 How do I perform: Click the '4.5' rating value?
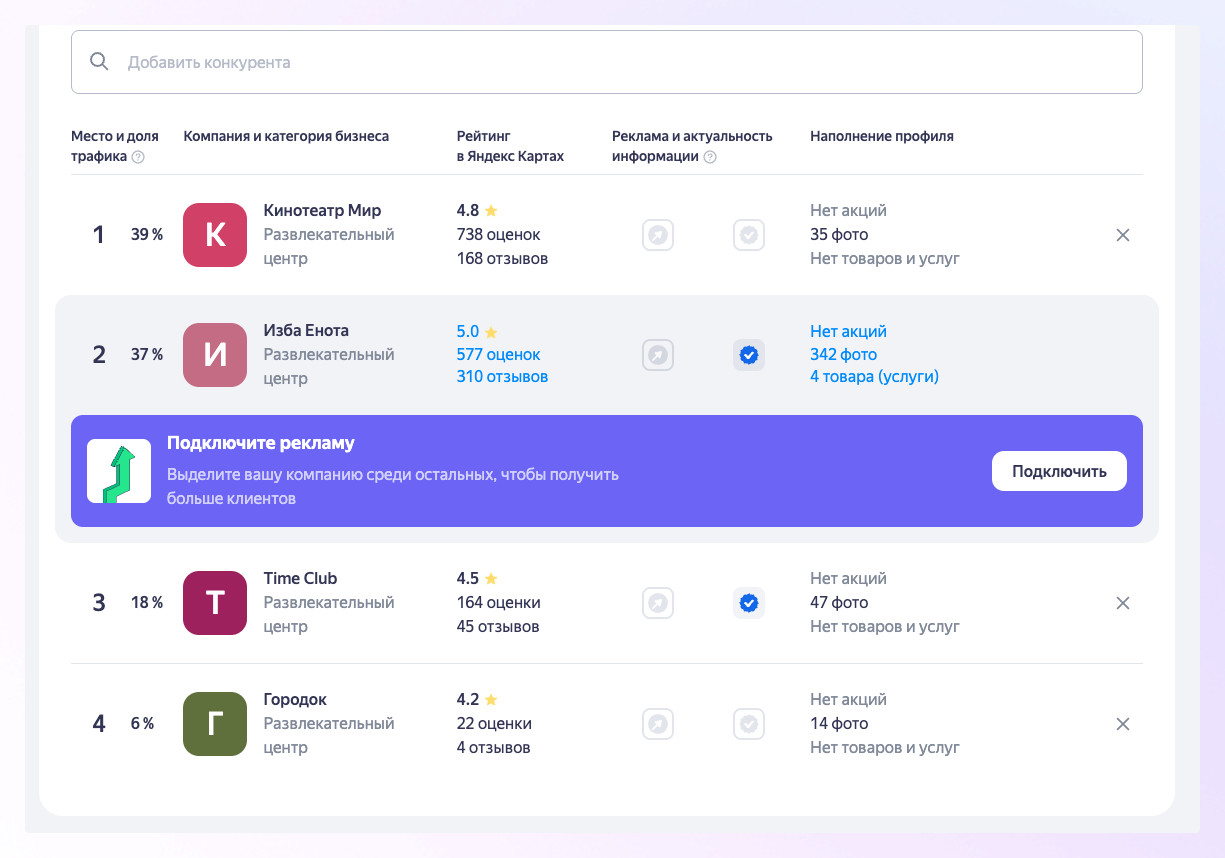coord(468,578)
